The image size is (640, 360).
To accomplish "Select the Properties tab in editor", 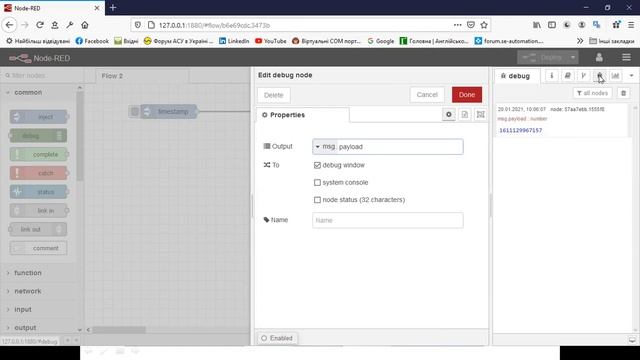I will pyautogui.click(x=303, y=115).
